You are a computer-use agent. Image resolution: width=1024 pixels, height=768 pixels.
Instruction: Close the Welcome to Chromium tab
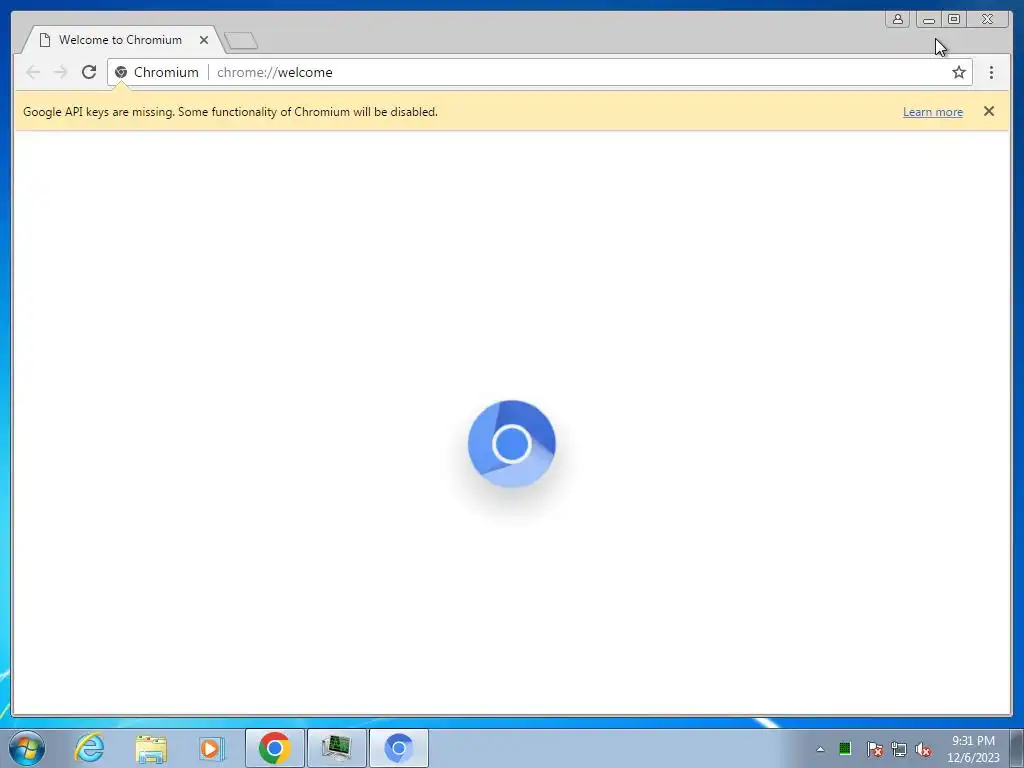(204, 40)
